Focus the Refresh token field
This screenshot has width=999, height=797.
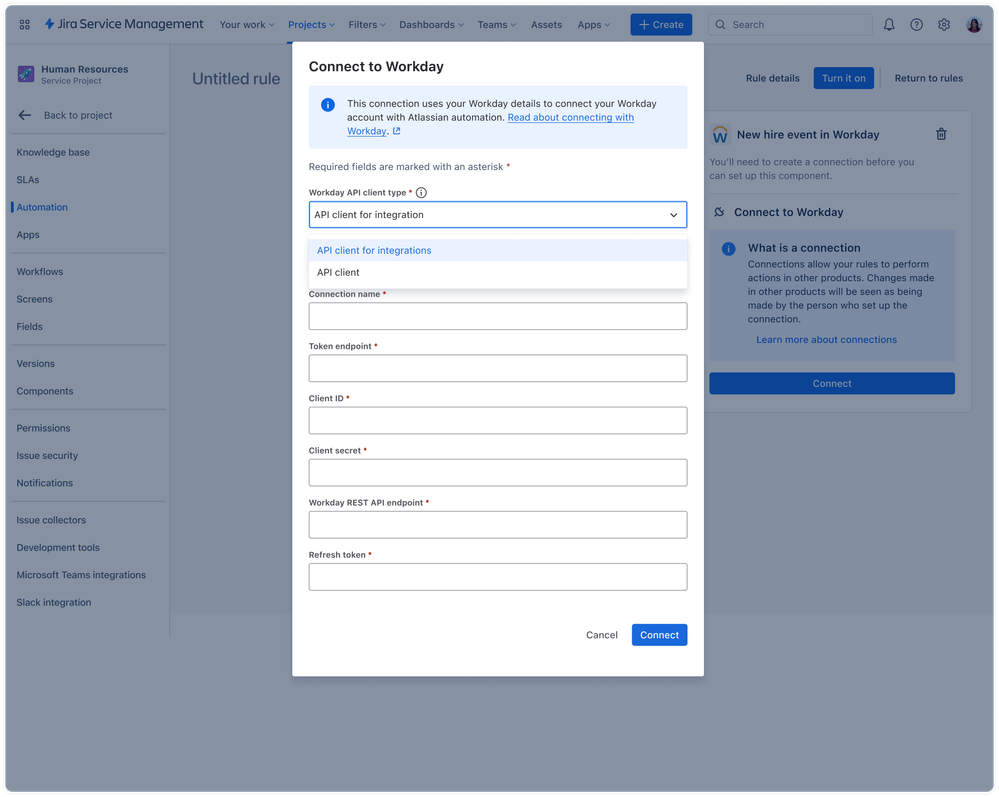[498, 578]
